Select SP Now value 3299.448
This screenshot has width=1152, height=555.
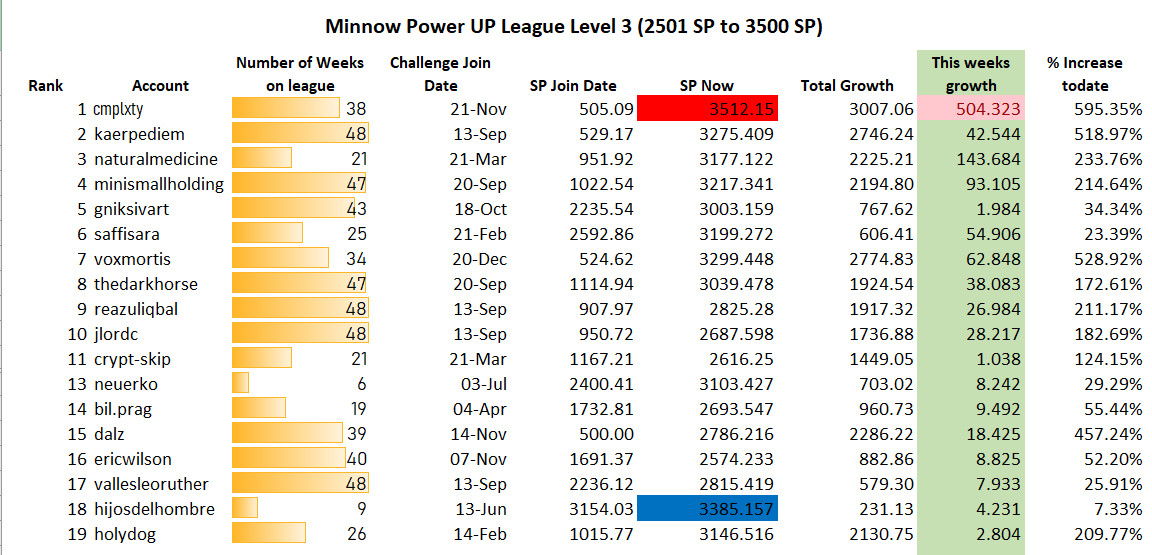[737, 259]
